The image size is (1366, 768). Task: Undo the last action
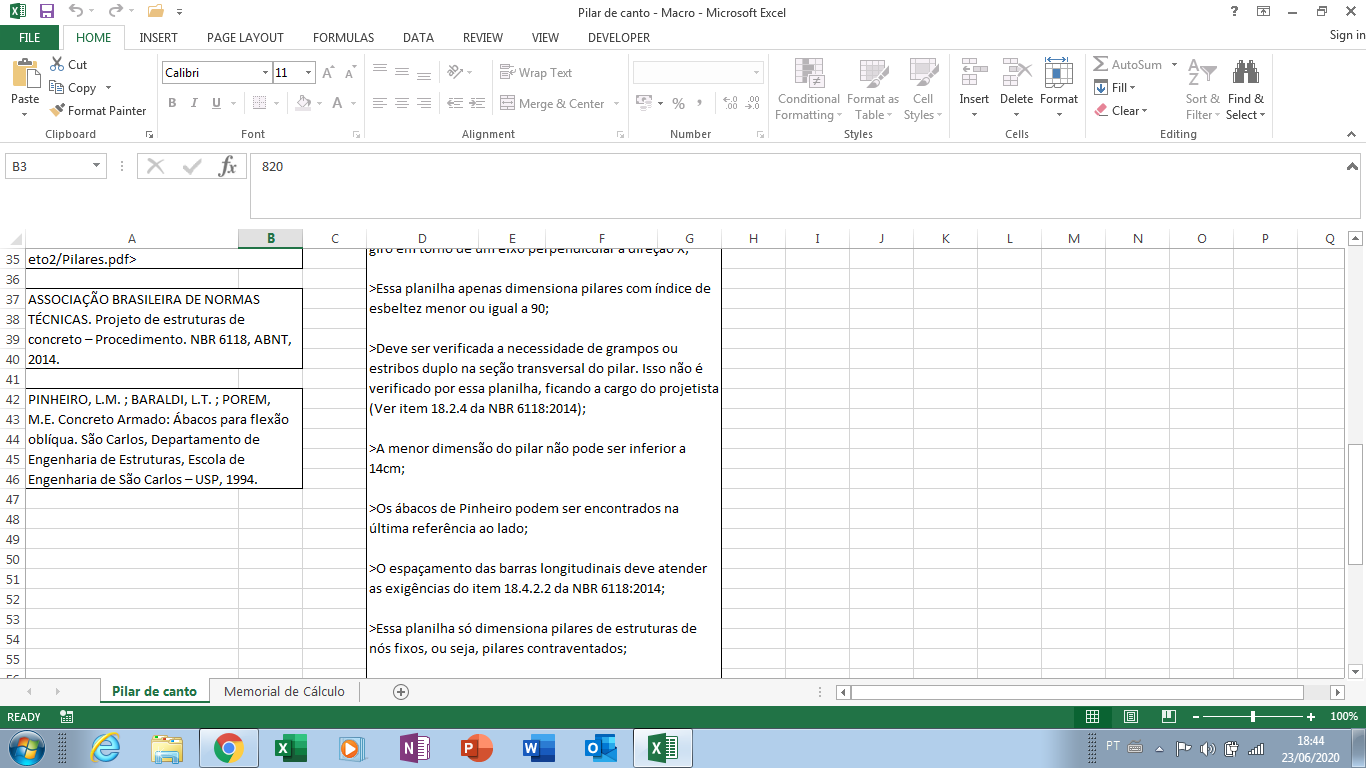(x=76, y=12)
